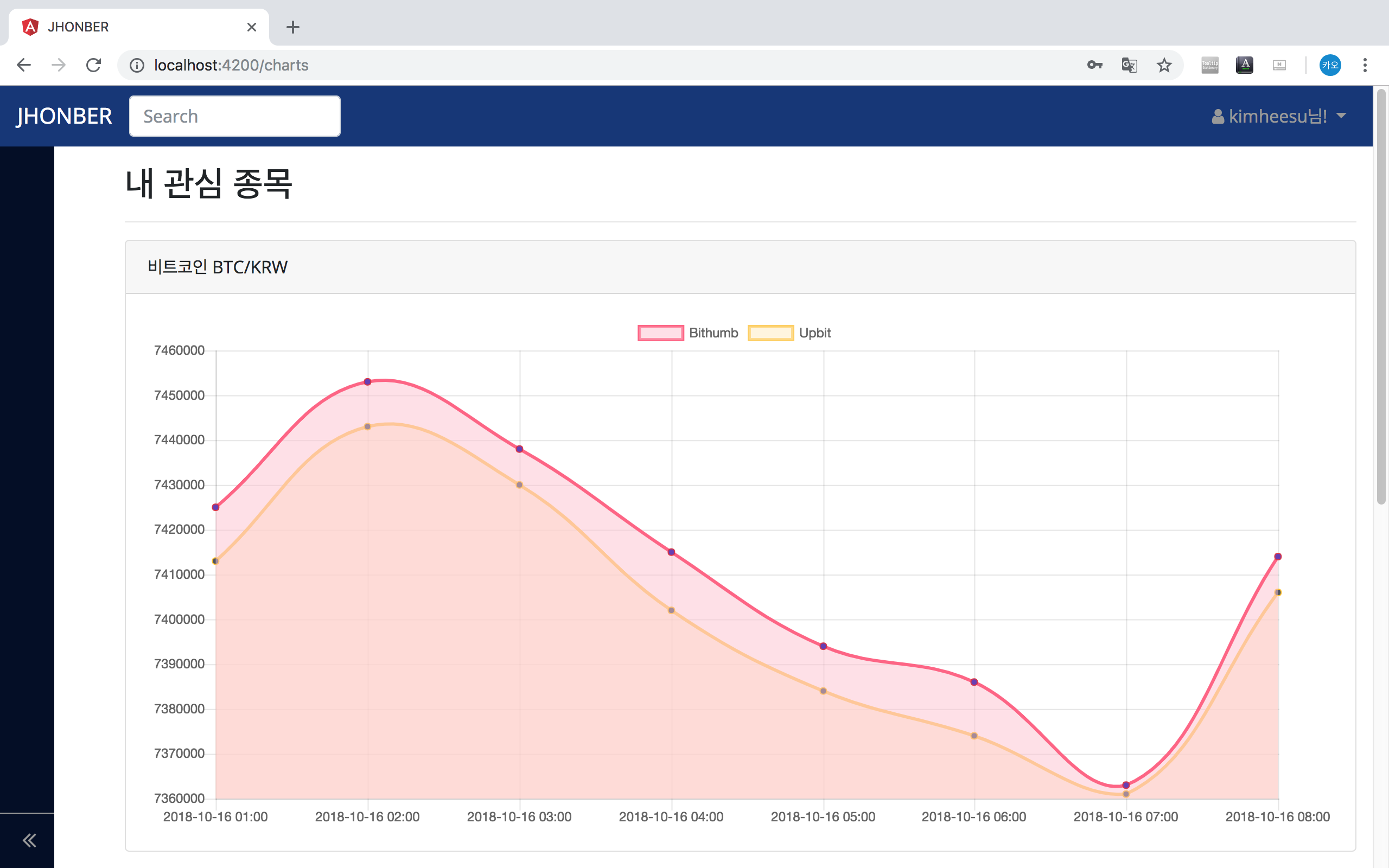Collapse sidebar with double-chevron icon
1389x868 pixels.
29,840
